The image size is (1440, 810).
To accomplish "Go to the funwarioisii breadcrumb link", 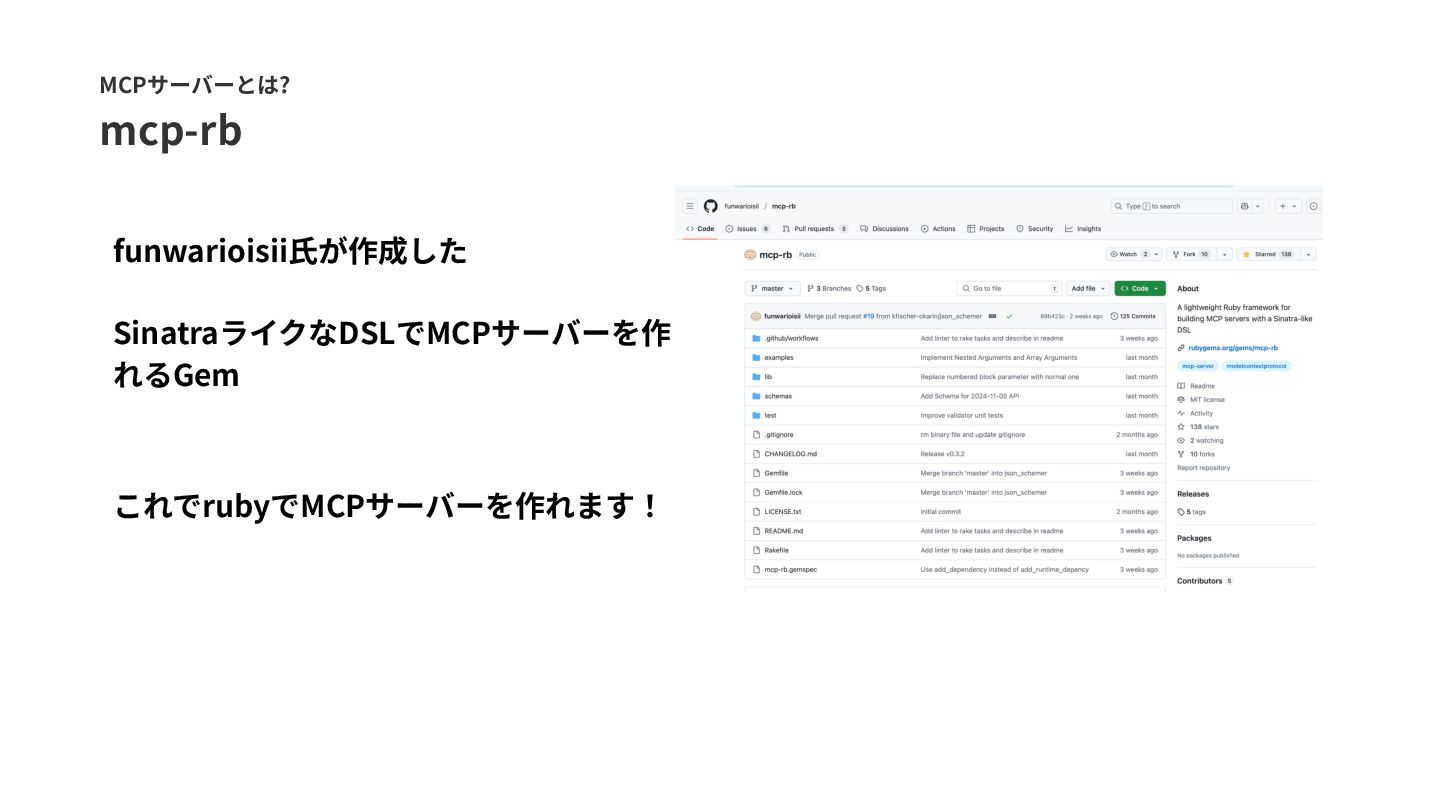I will pos(741,206).
